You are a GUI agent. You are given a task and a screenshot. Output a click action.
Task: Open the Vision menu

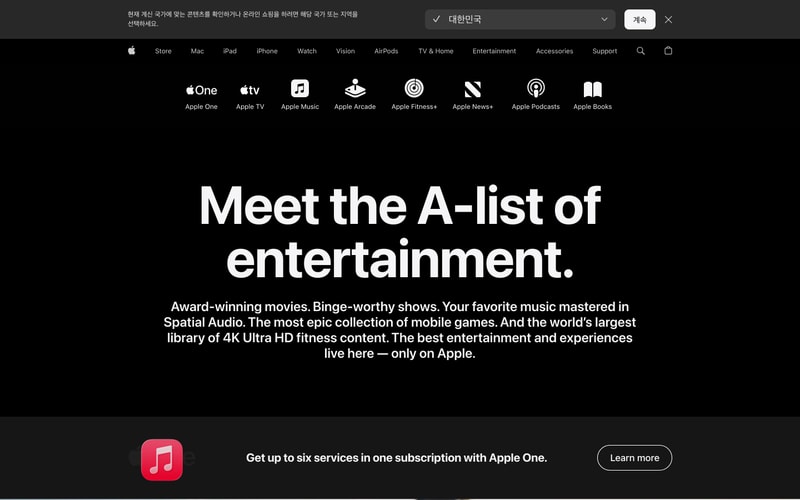[x=345, y=51]
